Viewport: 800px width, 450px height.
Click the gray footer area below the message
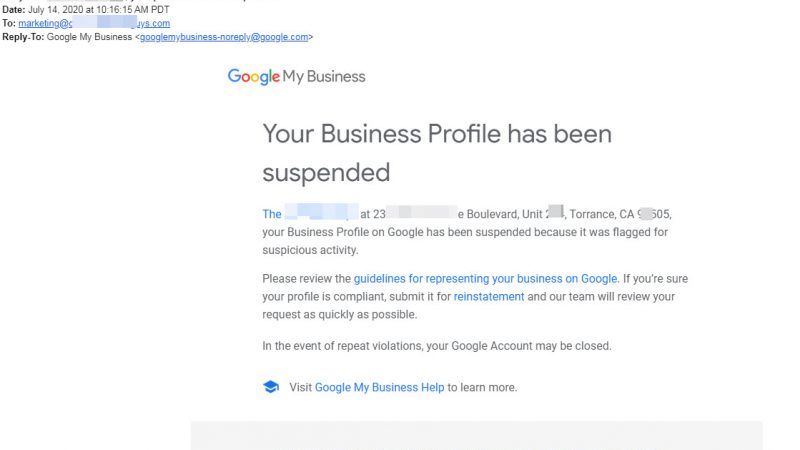476,435
